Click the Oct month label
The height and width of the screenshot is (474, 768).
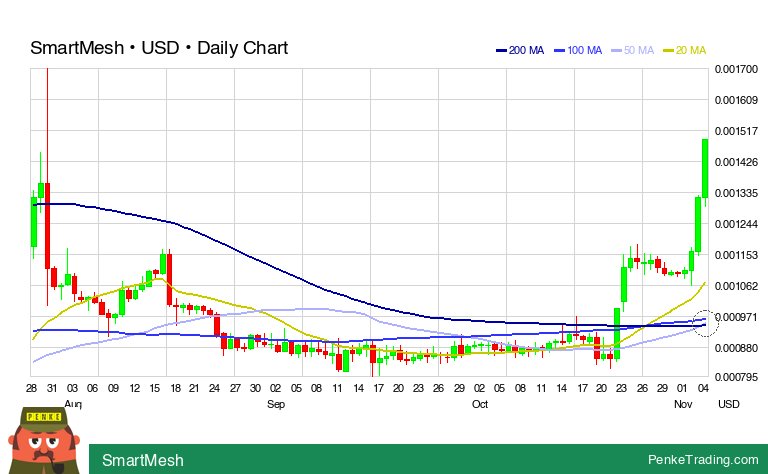[480, 404]
